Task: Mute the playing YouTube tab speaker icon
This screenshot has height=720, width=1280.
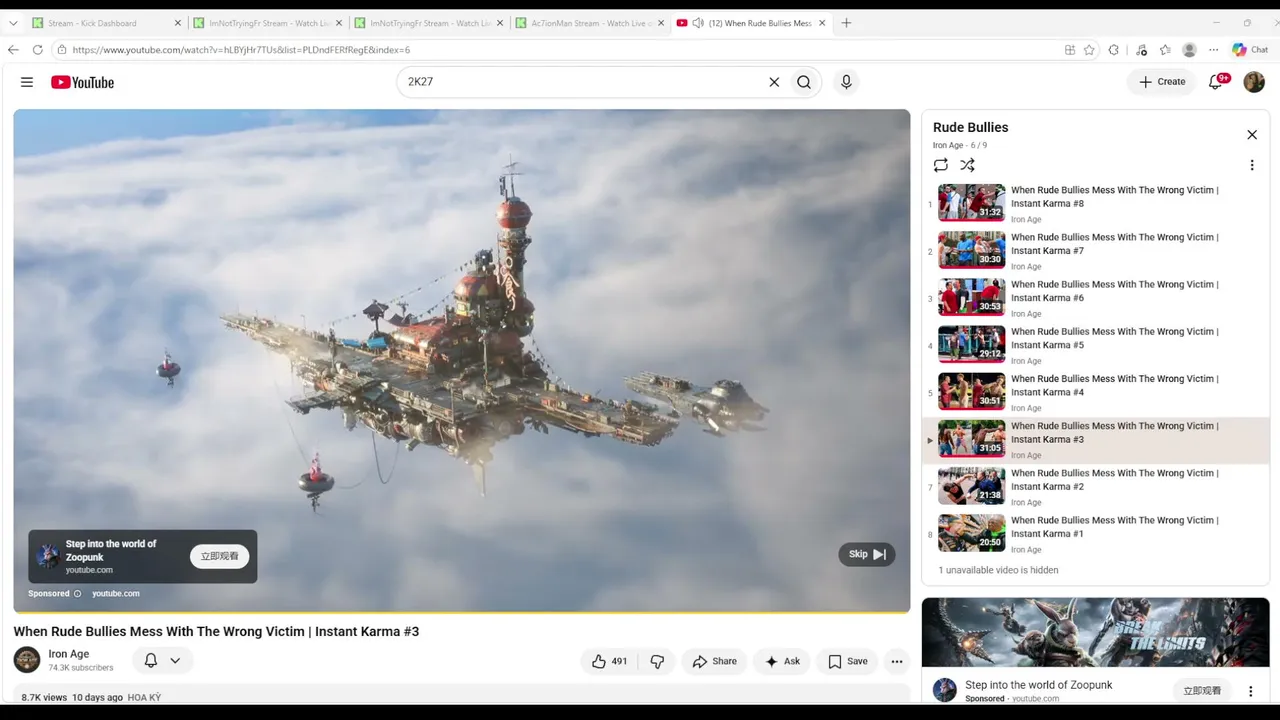Action: [698, 23]
